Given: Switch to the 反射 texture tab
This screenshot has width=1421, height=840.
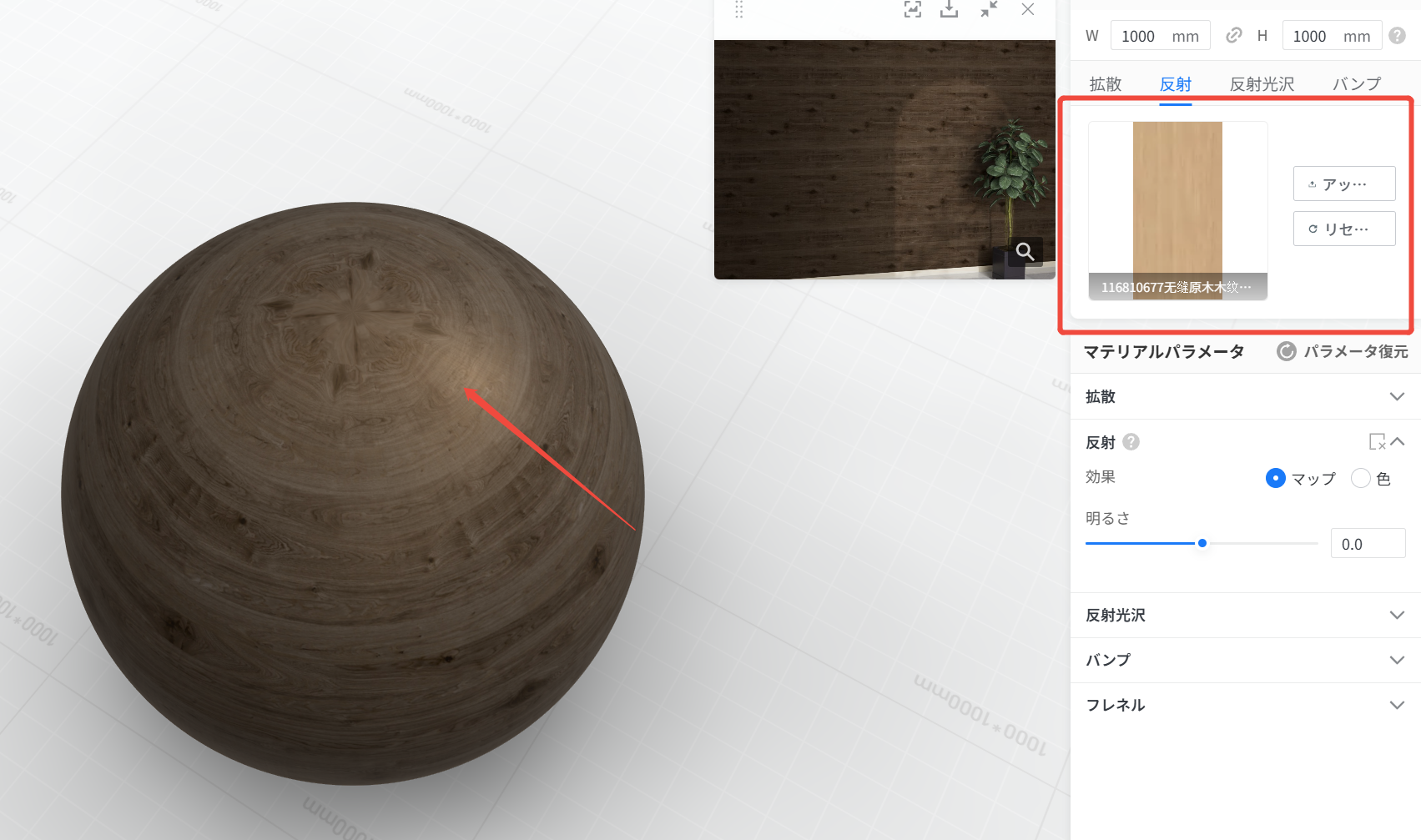Looking at the screenshot, I should coord(1176,84).
